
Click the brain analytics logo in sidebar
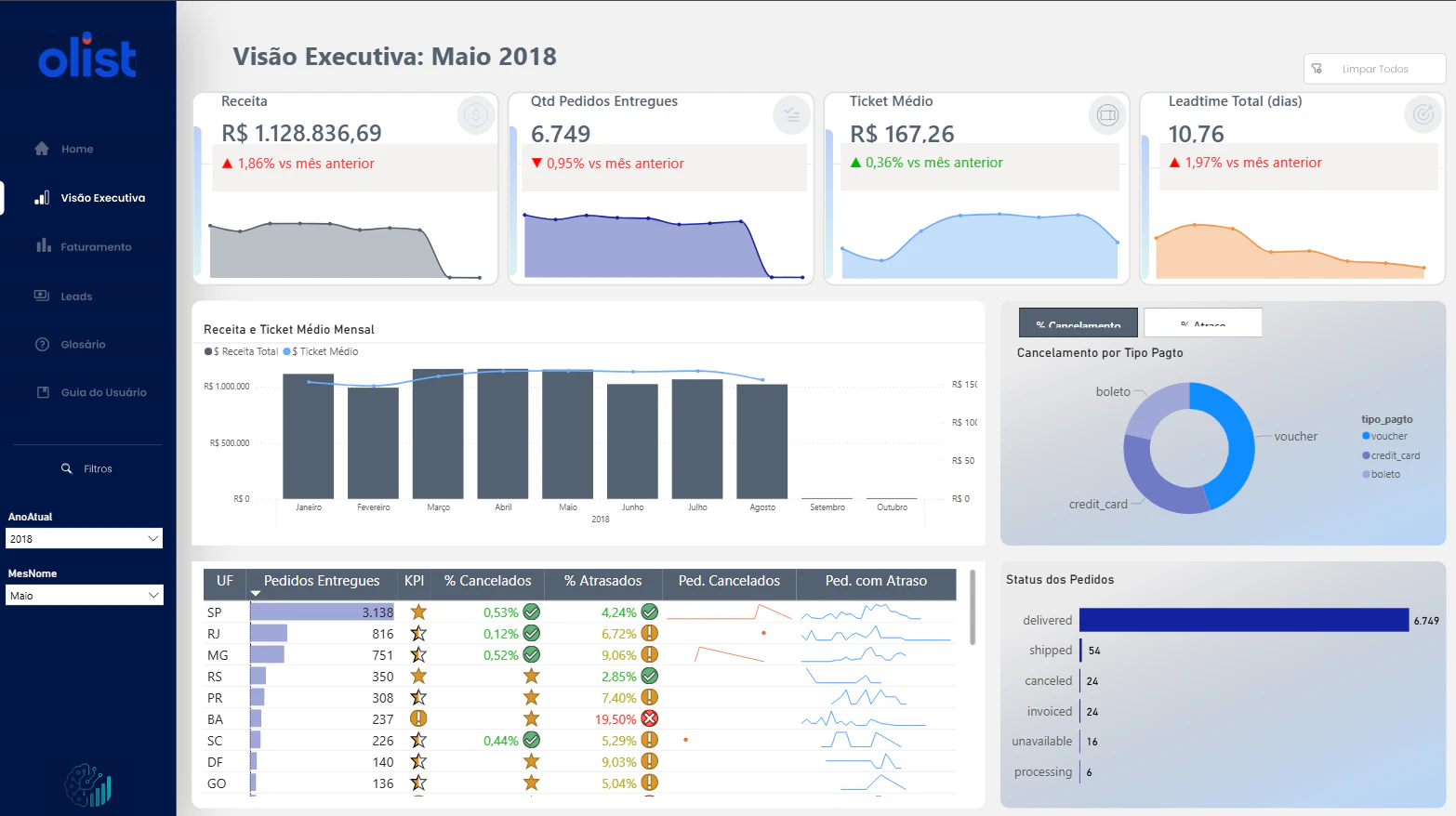click(x=88, y=785)
